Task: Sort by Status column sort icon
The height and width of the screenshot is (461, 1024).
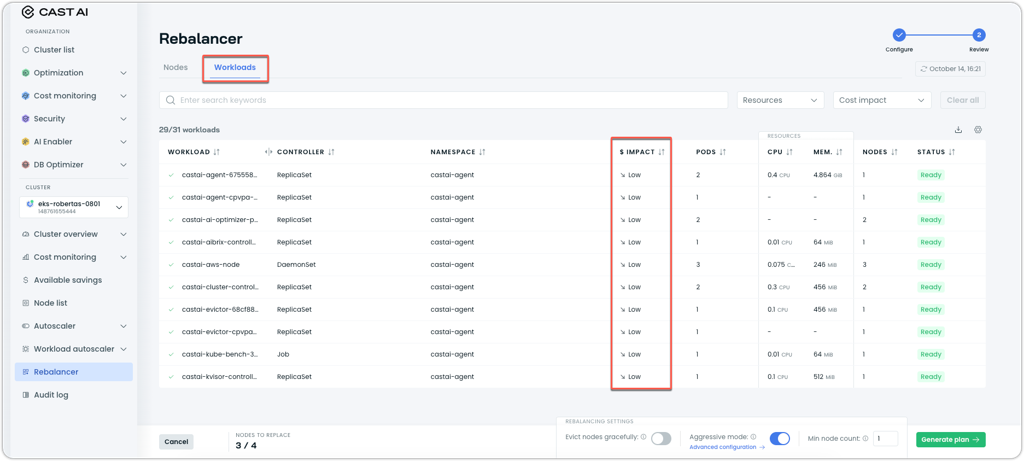Action: [952, 152]
